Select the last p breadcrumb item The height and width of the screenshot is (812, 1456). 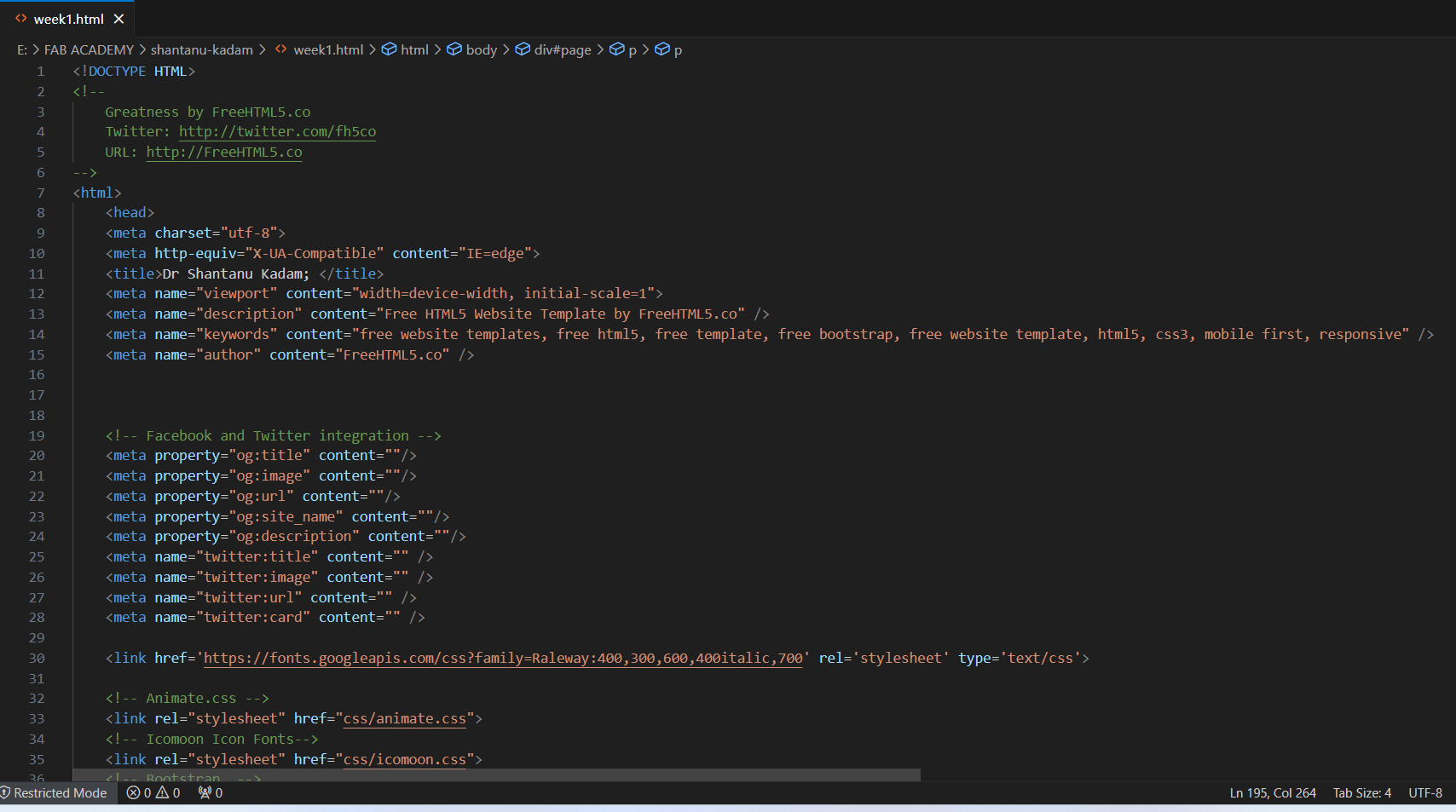tap(678, 49)
